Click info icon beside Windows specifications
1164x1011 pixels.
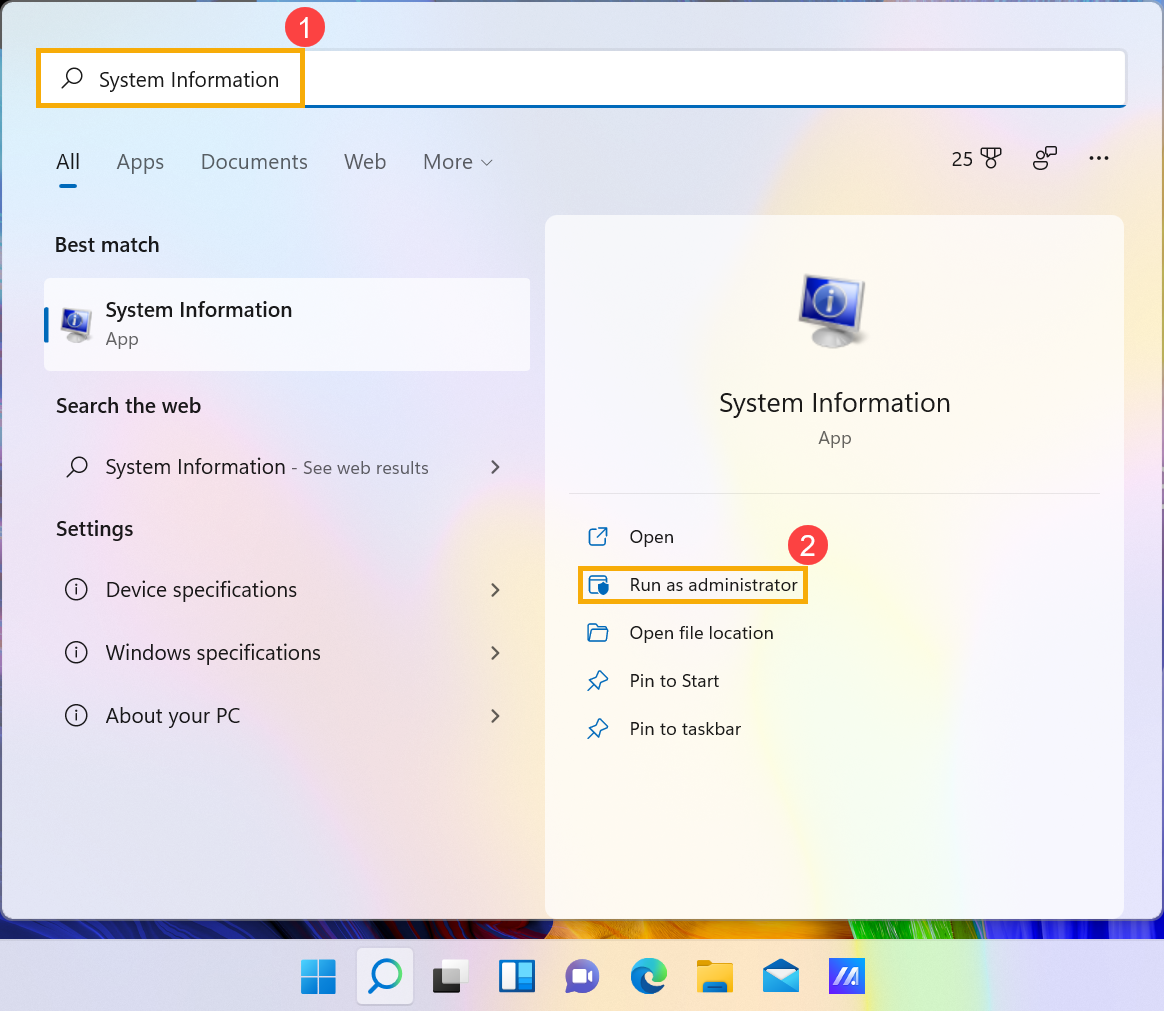pos(76,653)
